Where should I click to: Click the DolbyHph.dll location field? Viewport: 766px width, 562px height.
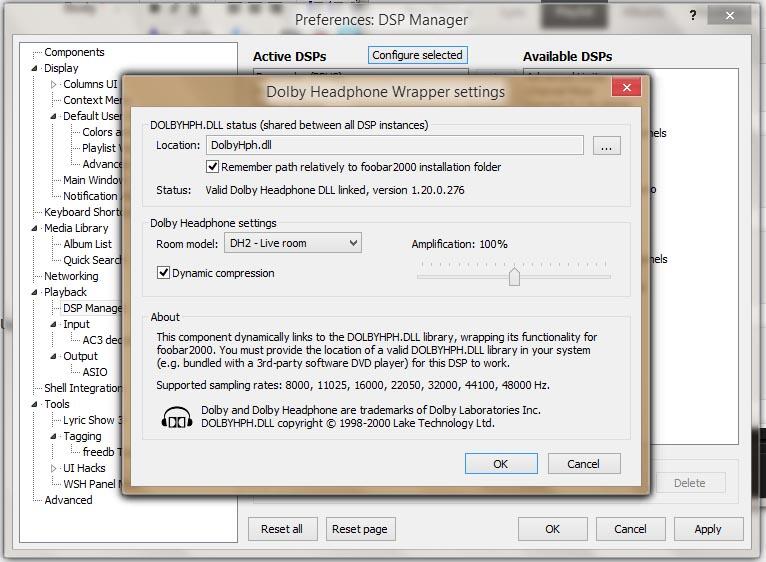(395, 145)
